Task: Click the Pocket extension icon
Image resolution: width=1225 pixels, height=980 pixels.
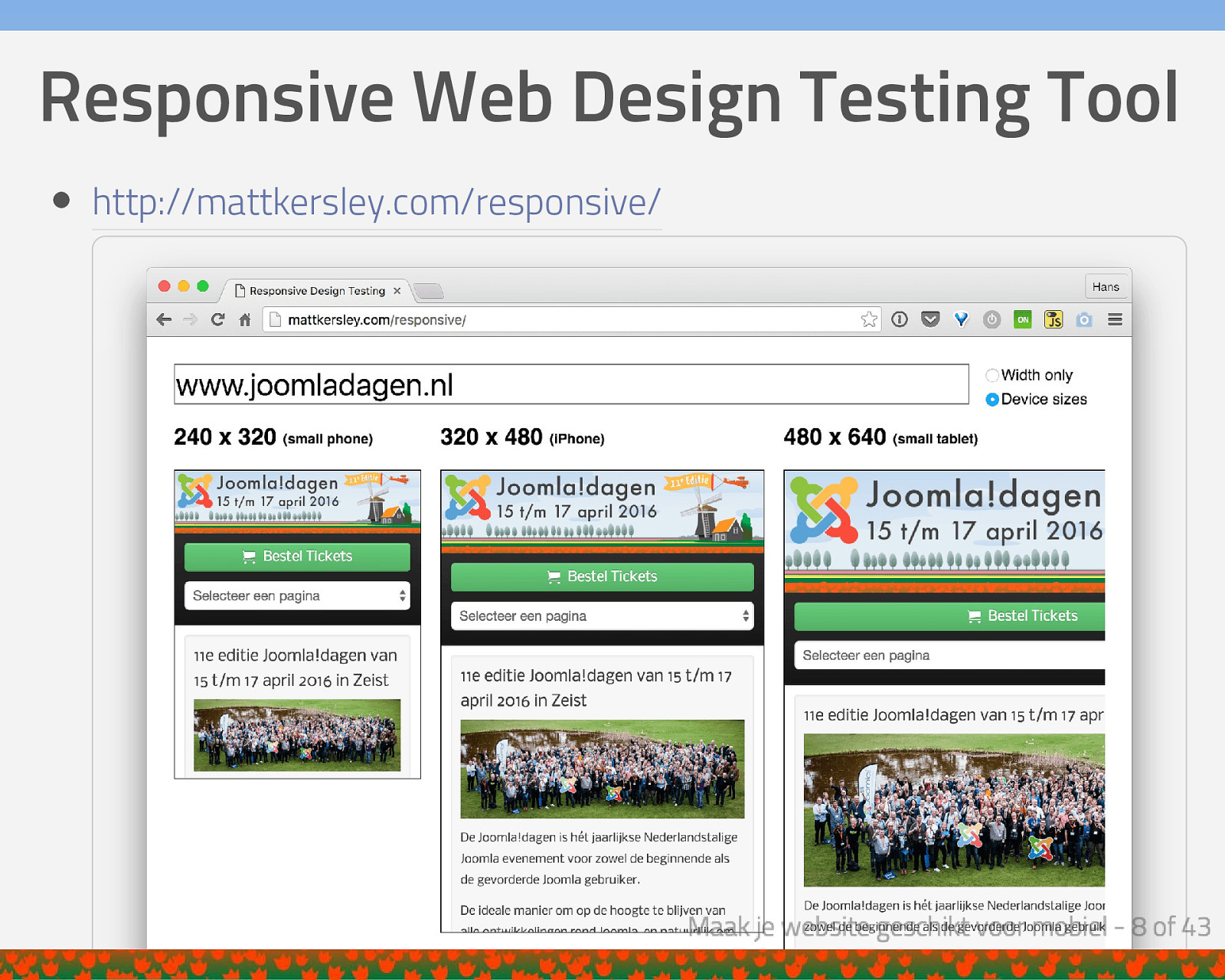Action: pos(930,319)
